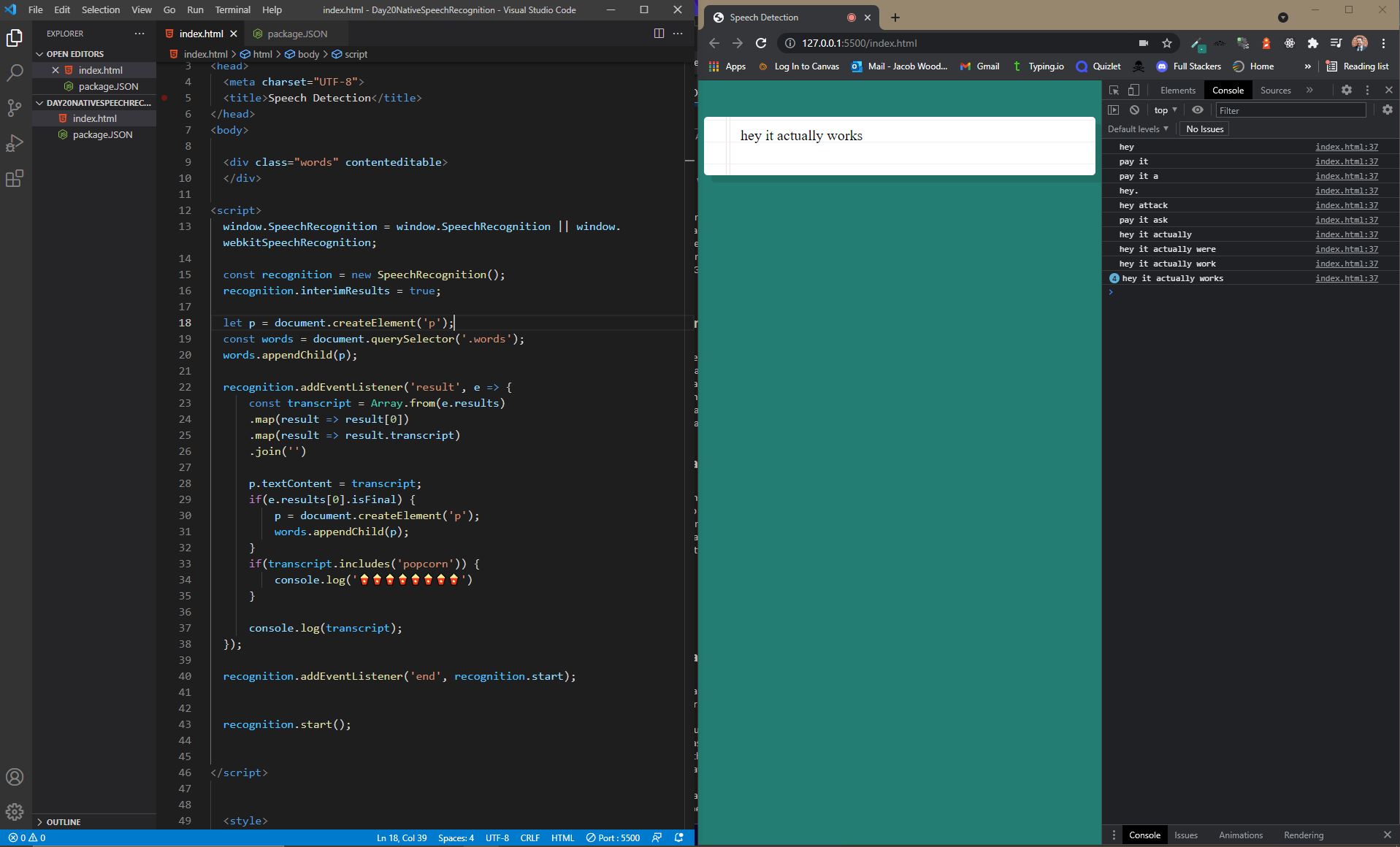Collapse the DAY20NATIVESPEECHREC folder section
This screenshot has height=847, width=1400.
tap(93, 103)
